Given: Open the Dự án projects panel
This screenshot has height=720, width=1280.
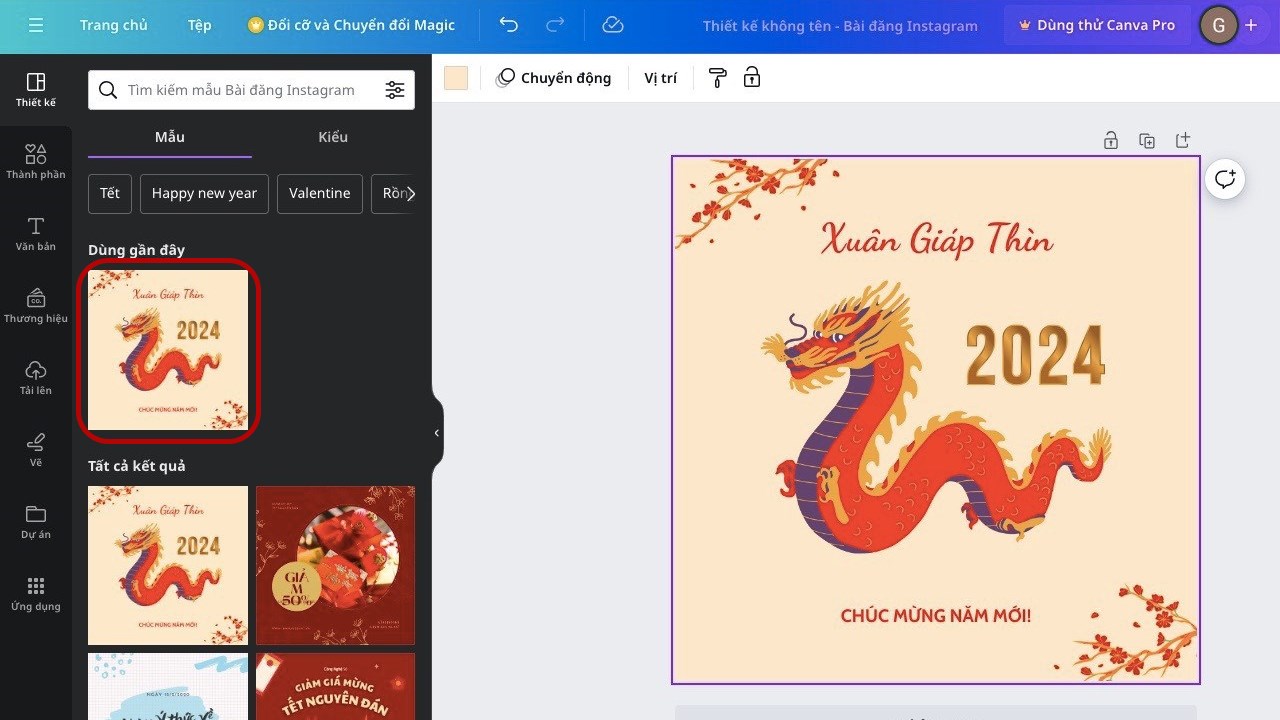Looking at the screenshot, I should coord(36,522).
